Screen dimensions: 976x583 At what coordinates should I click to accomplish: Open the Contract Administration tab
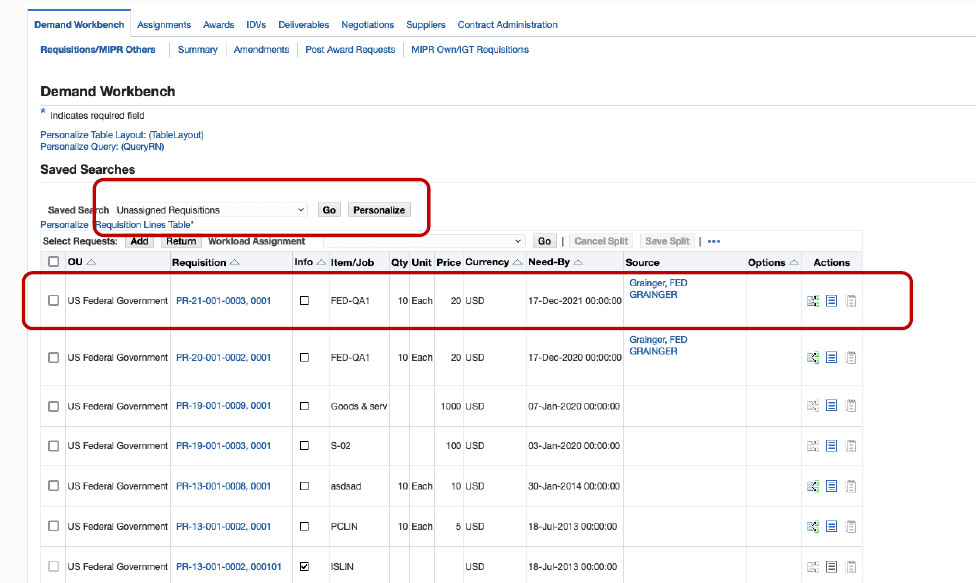pos(507,25)
